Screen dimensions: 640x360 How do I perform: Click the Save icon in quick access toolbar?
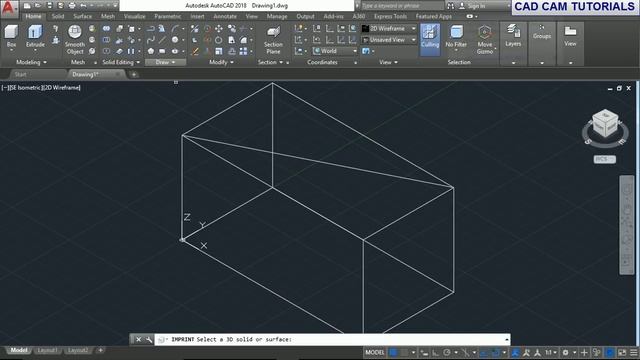click(49, 6)
